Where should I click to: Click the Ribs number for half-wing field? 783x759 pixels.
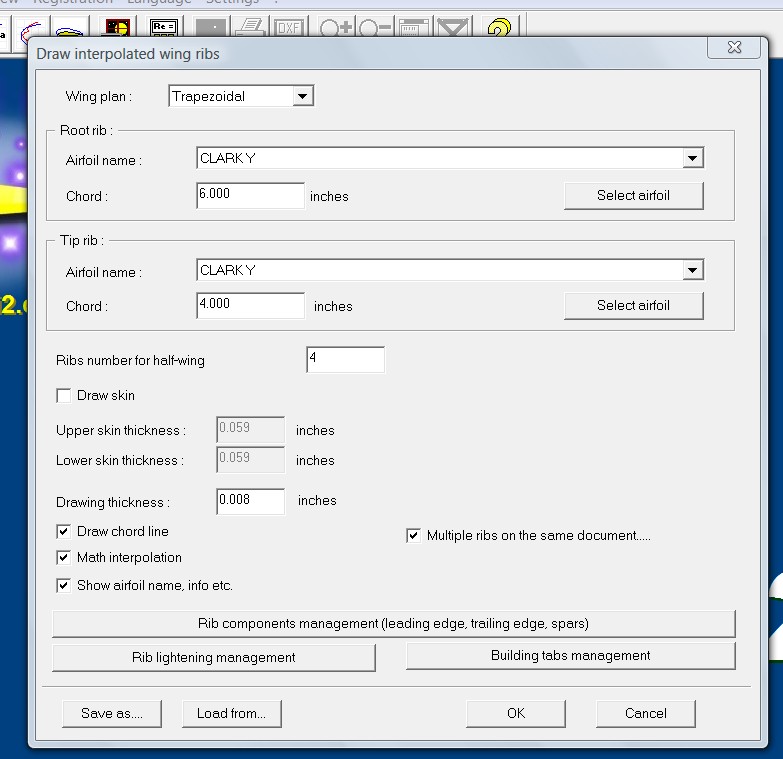(x=344, y=359)
